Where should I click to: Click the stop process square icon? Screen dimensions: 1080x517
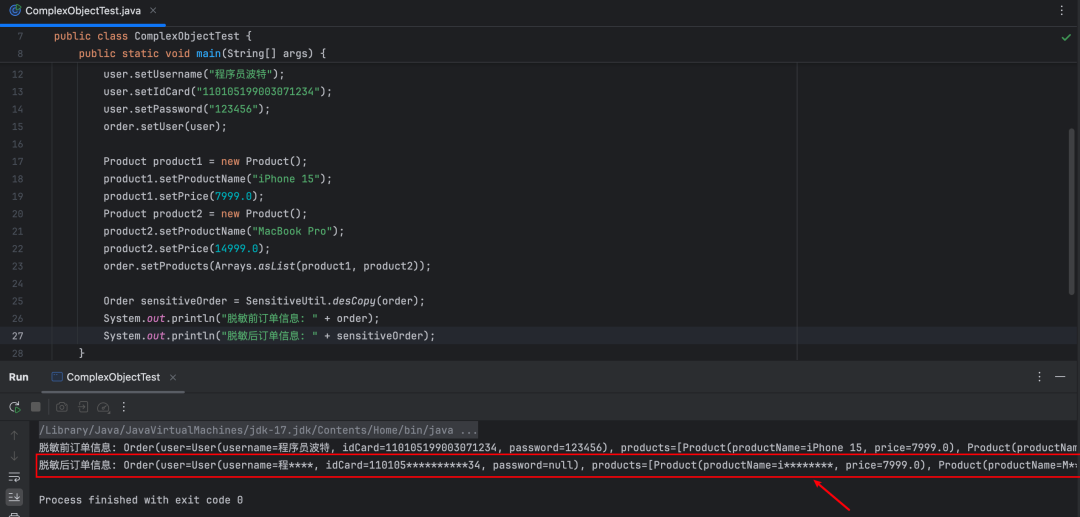pyautogui.click(x=36, y=407)
